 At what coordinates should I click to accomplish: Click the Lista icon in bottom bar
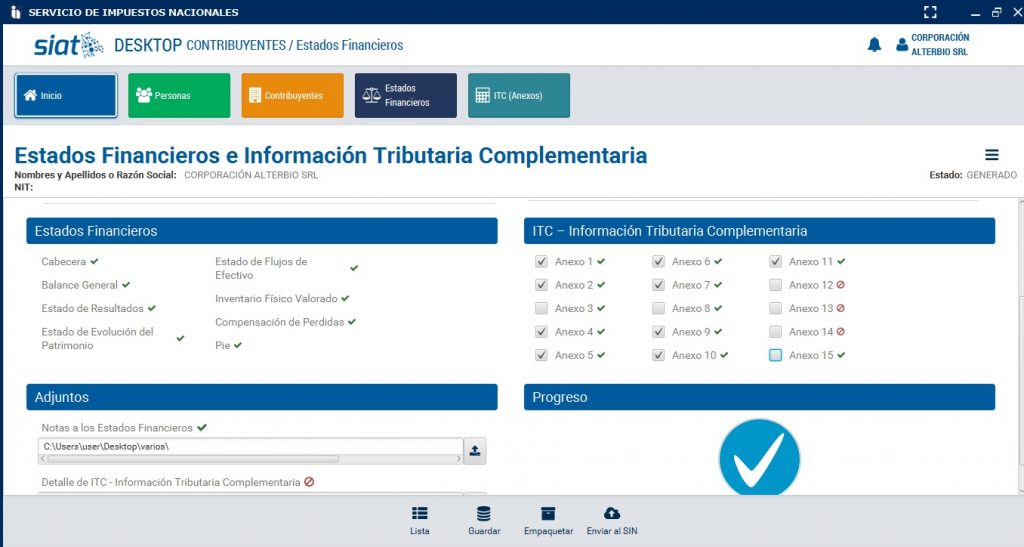pyautogui.click(x=420, y=514)
